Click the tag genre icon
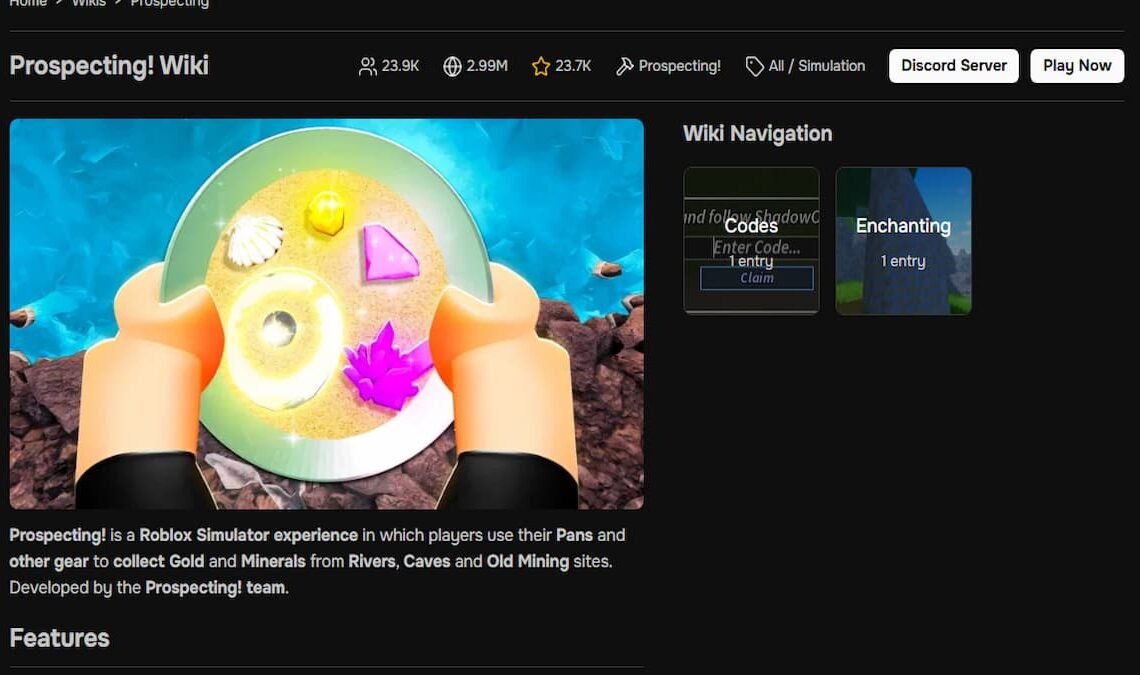The width and height of the screenshot is (1140, 675). [x=755, y=66]
